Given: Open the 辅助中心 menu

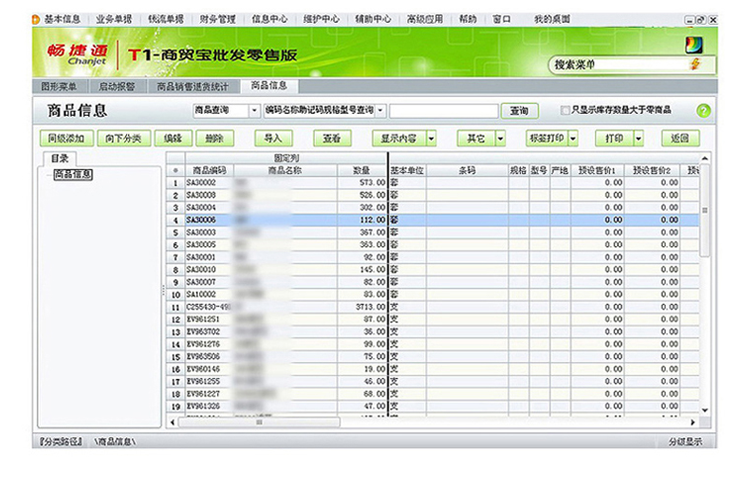Looking at the screenshot, I should pos(373,20).
